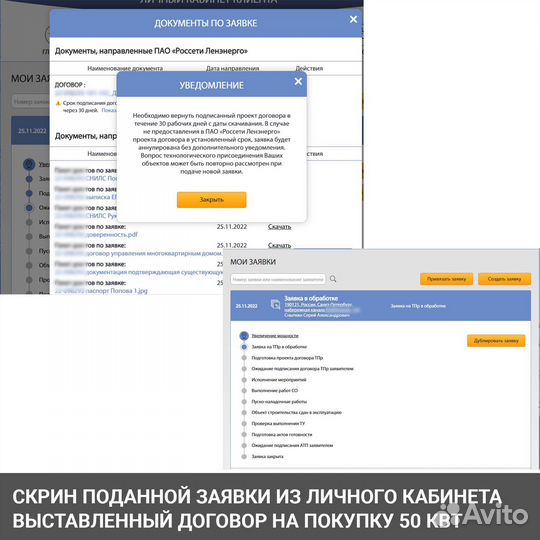540x540 pixels.
Task: Select the Исполнение мероприятий step
Action: pyautogui.click(x=279, y=380)
